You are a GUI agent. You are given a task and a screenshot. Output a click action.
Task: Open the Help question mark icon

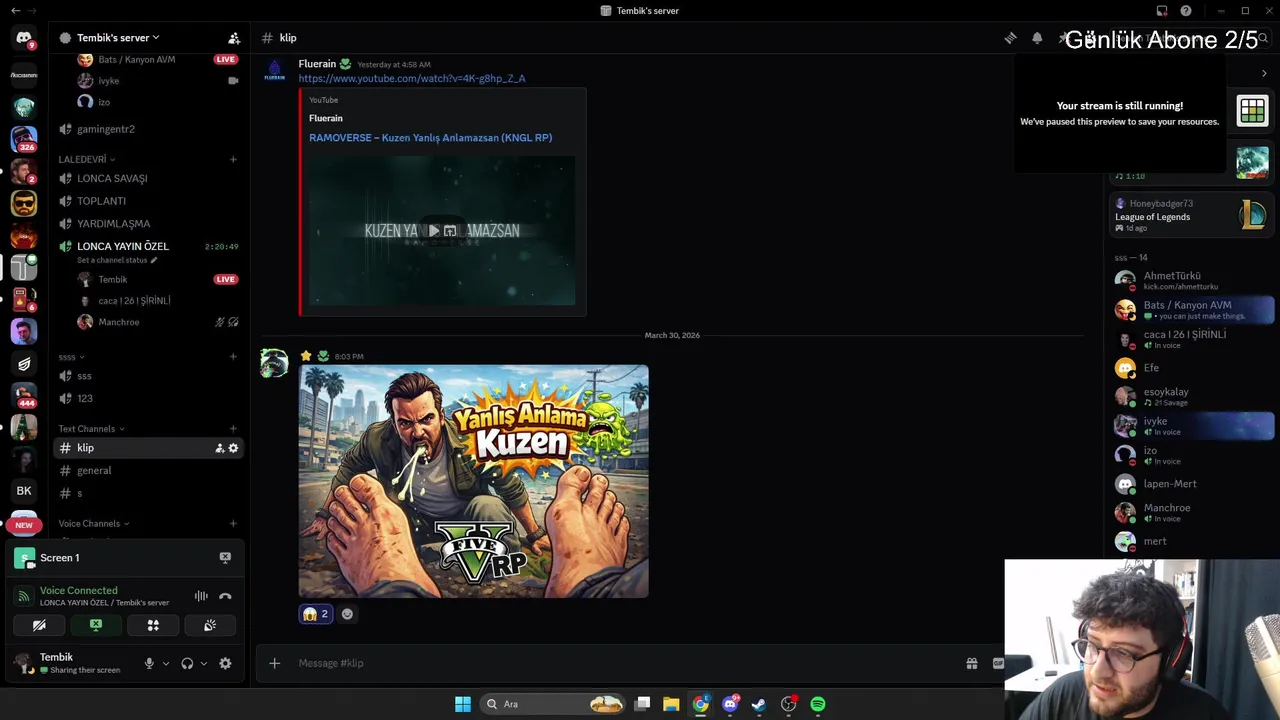pos(1186,11)
